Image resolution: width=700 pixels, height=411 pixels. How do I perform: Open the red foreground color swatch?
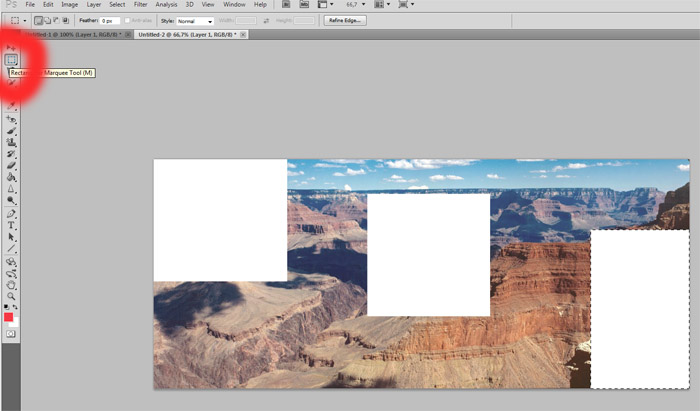[8, 317]
